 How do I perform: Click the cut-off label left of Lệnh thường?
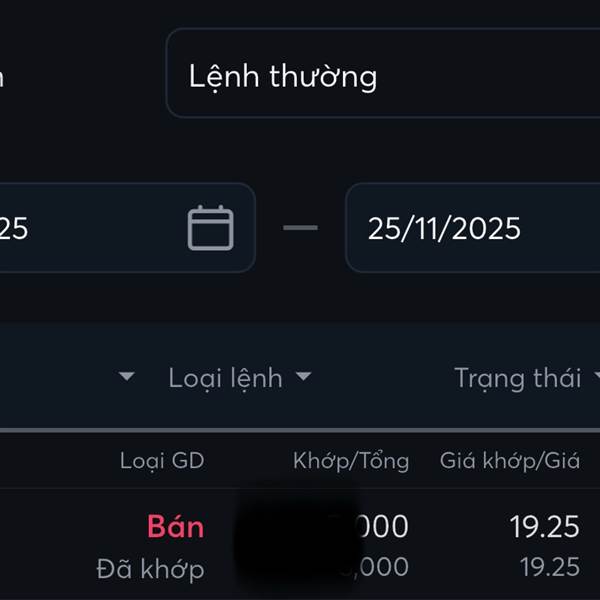(x=3, y=76)
